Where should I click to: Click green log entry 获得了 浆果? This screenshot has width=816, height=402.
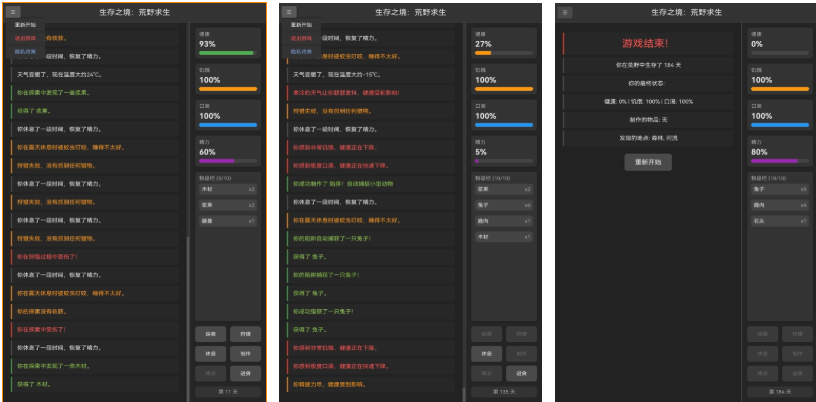pos(95,111)
